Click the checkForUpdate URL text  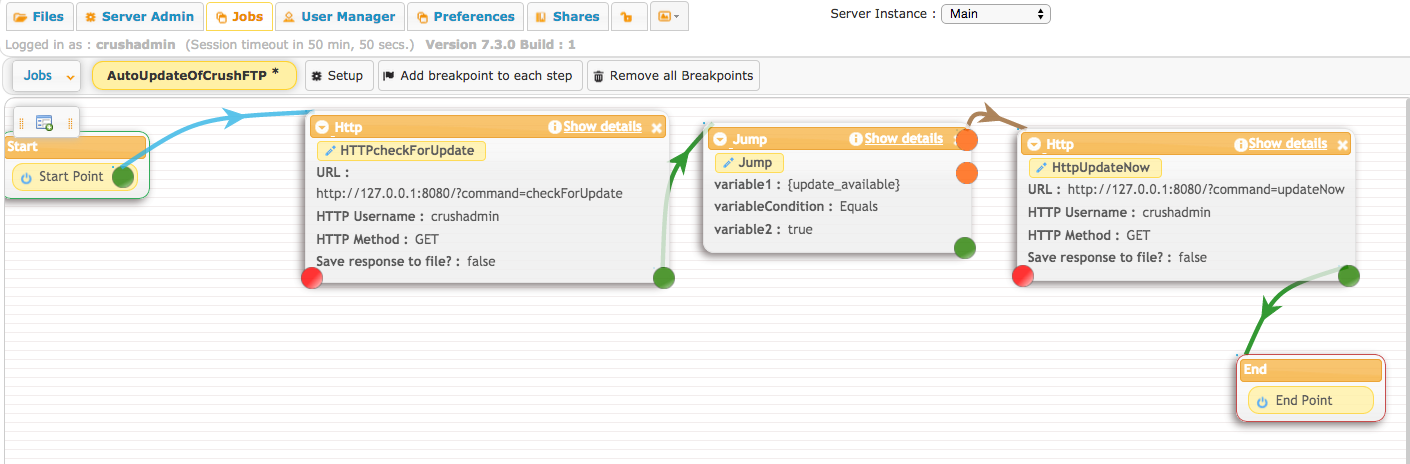[x=469, y=193]
